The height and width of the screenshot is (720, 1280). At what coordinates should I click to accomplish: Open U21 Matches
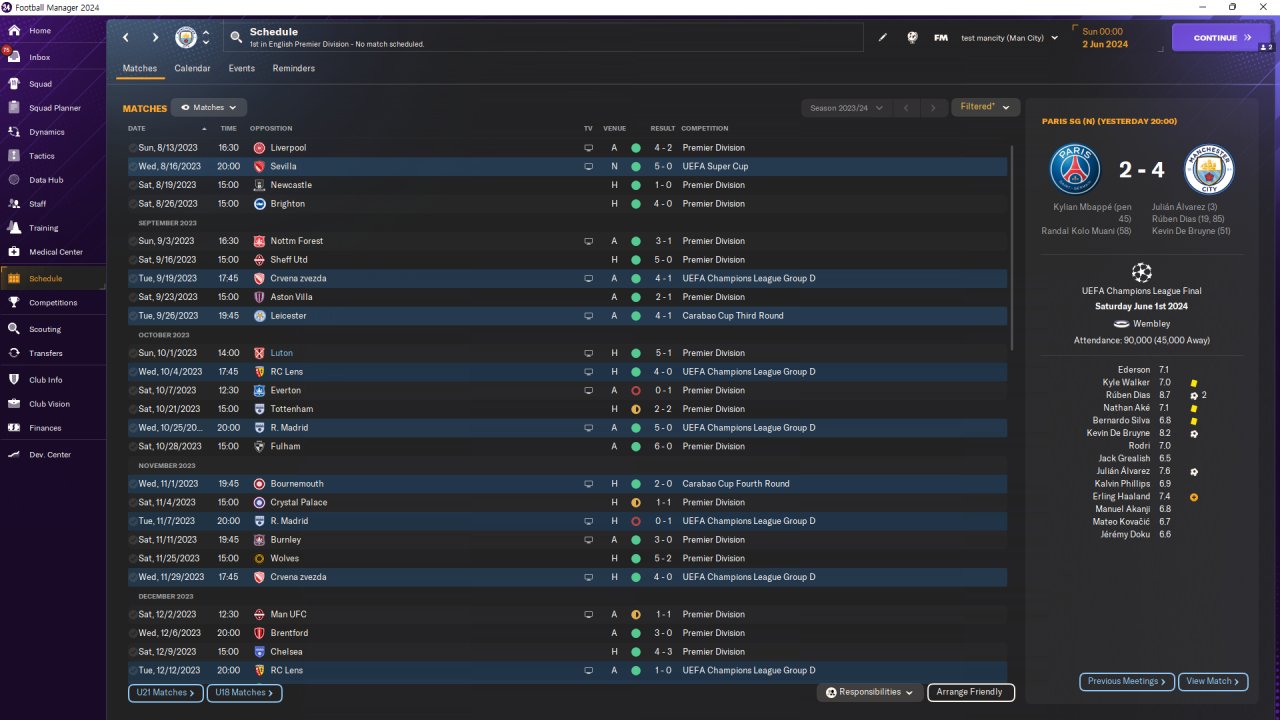(166, 692)
